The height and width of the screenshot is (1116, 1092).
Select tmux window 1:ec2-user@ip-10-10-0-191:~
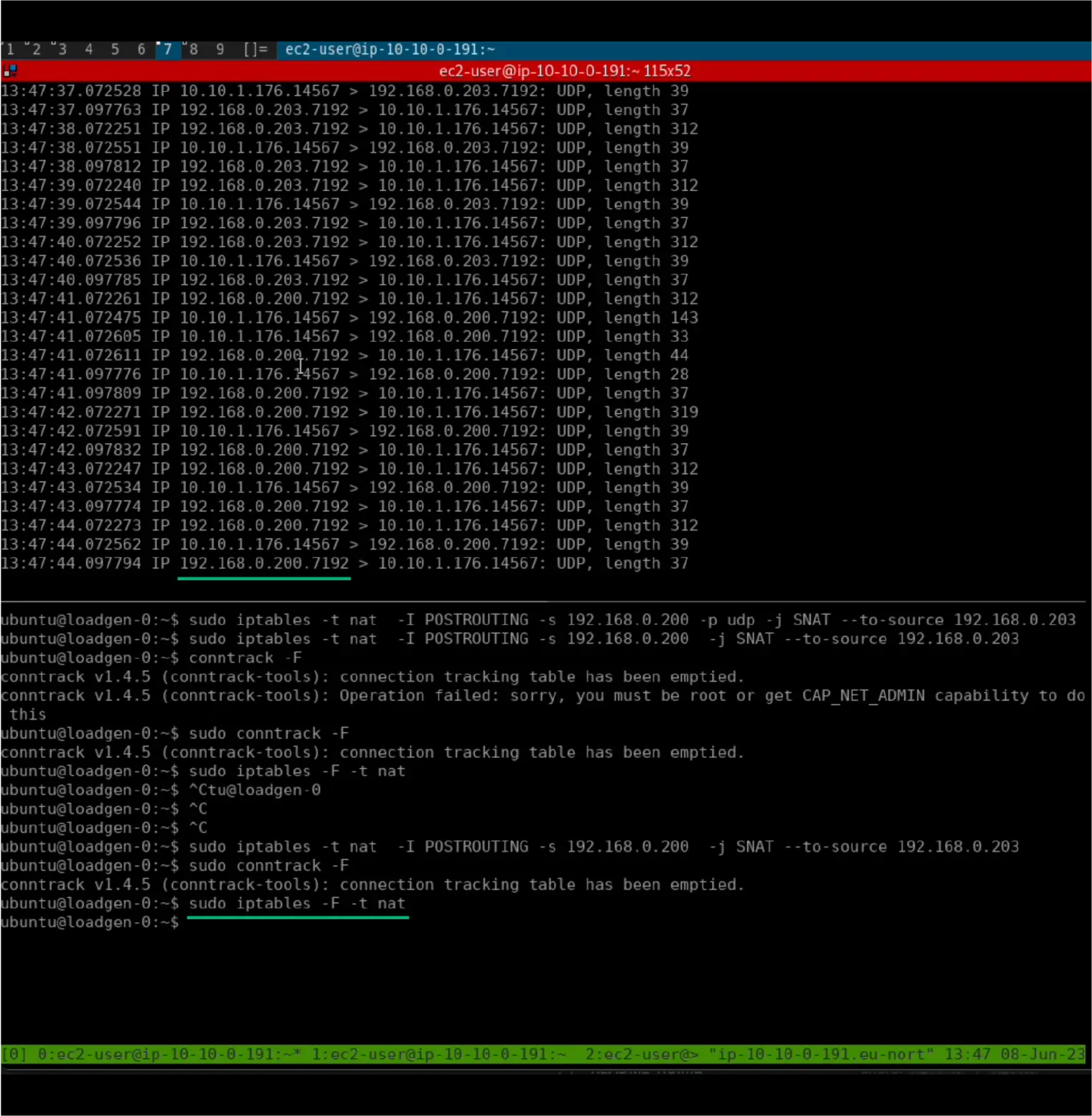439,1054
